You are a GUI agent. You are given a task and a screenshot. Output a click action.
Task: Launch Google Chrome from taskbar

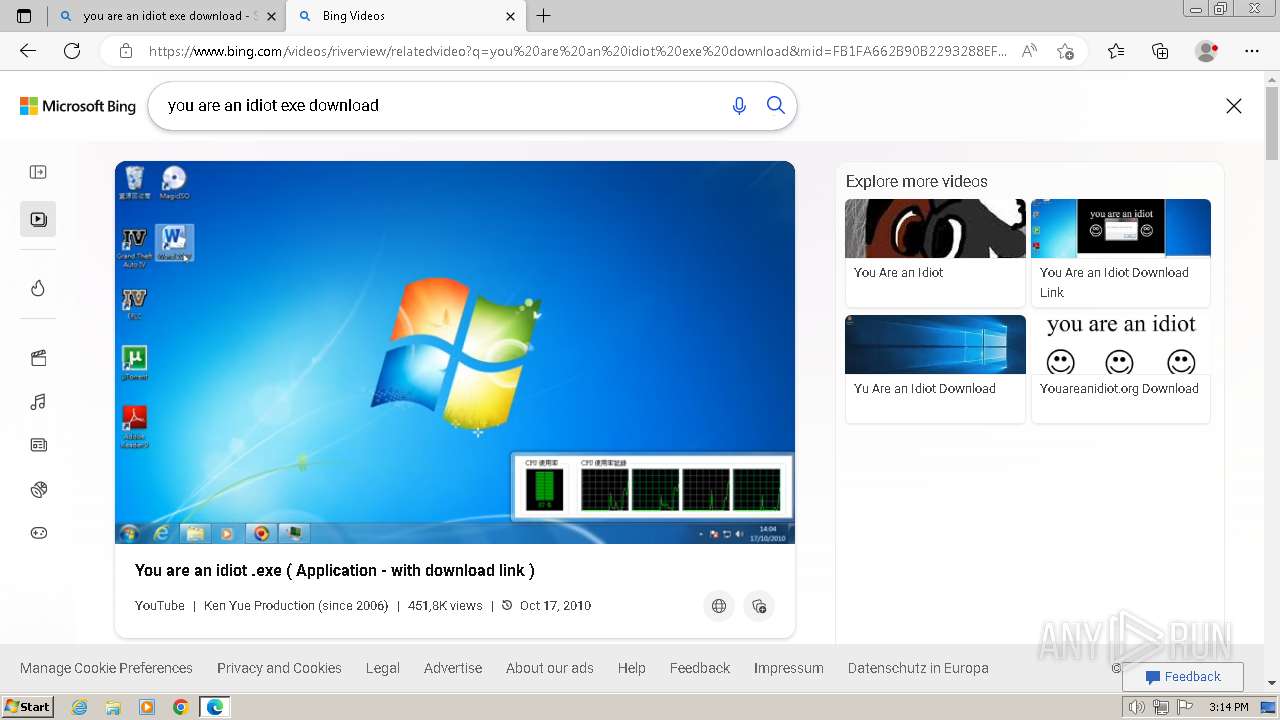[181, 707]
